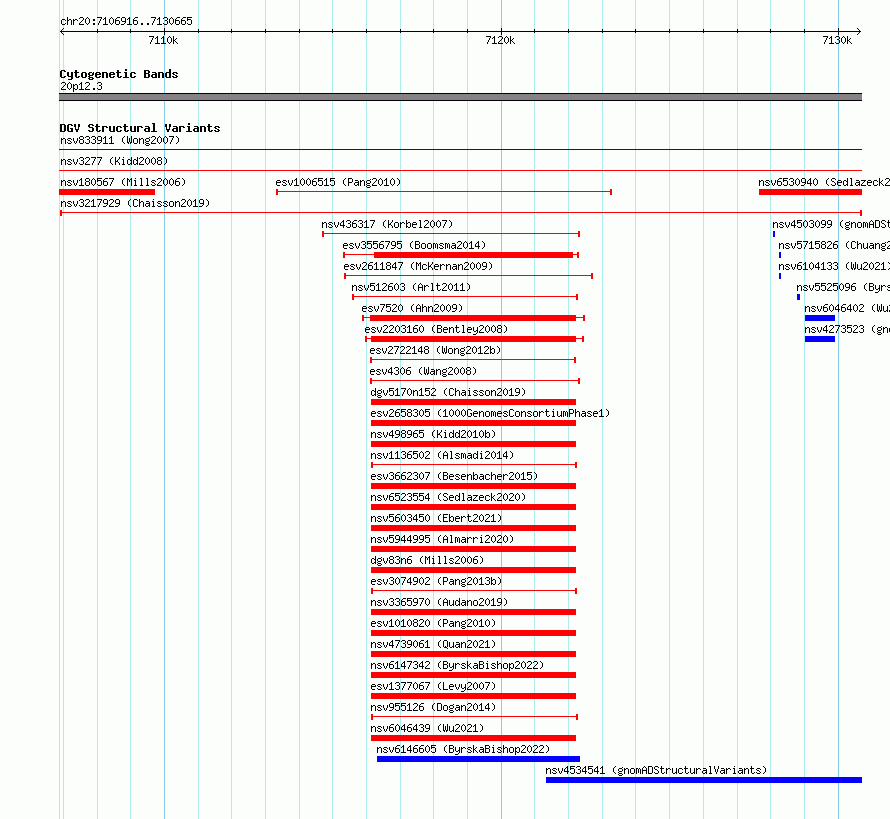
Task: Open the nsv5603450 (Ebert2021) label
Action: coord(436,518)
